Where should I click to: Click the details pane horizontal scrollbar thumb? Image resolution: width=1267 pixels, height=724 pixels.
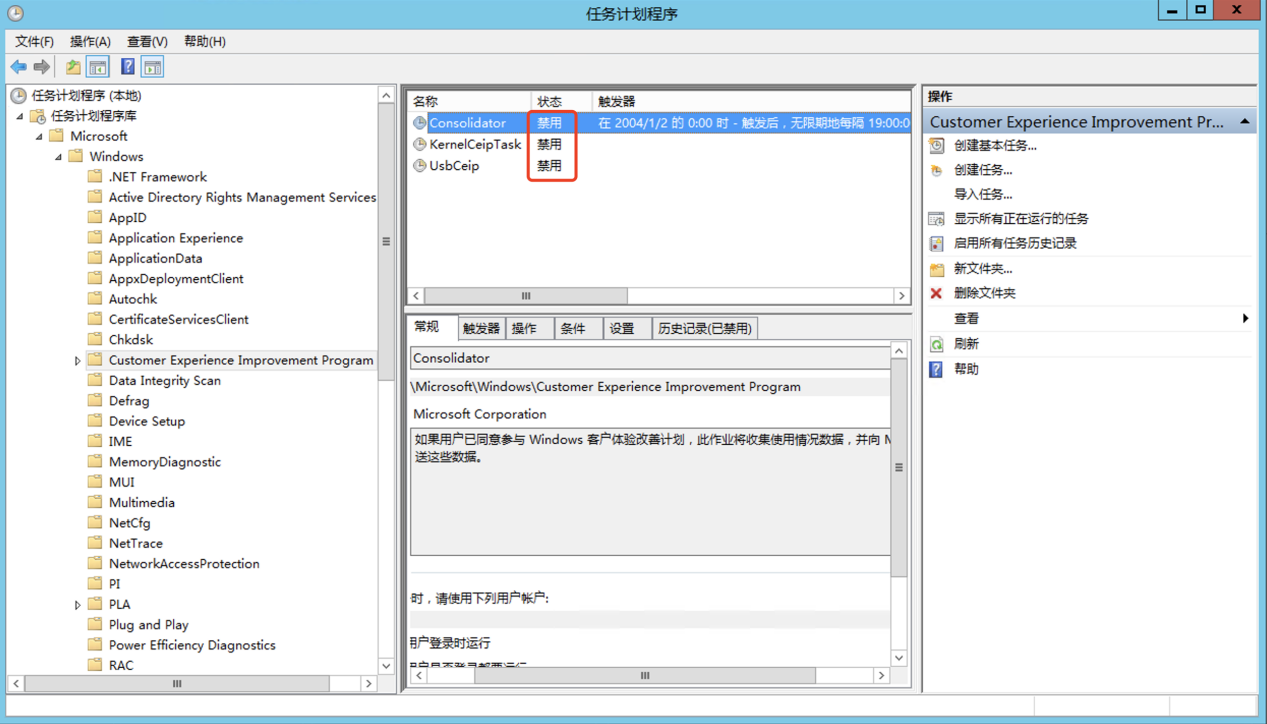pos(645,676)
